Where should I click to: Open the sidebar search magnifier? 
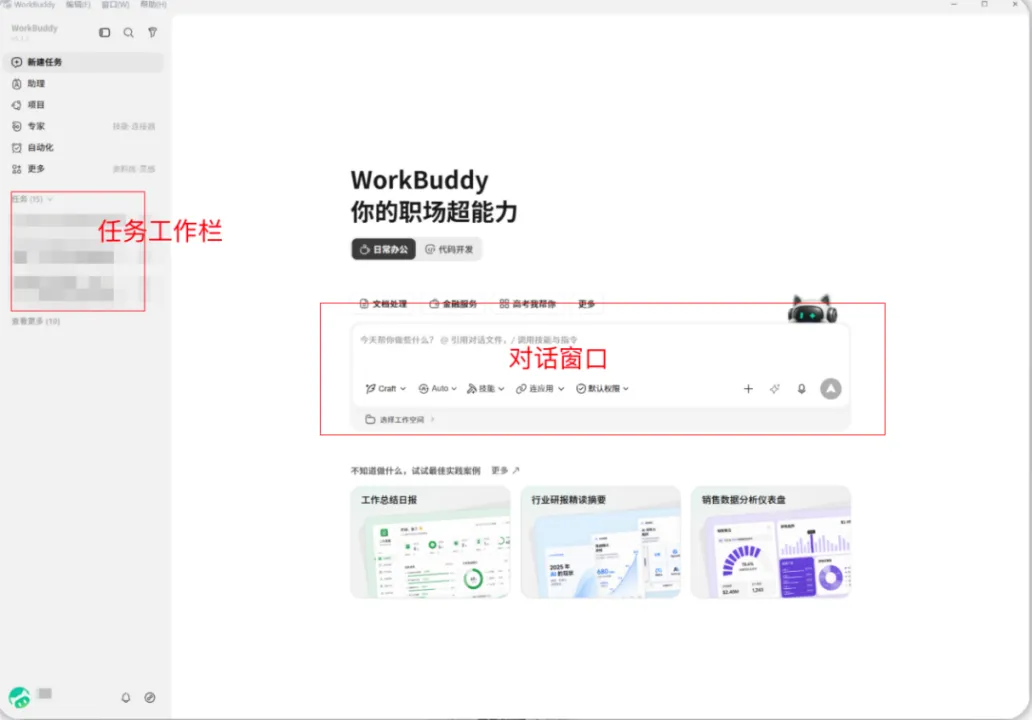pyautogui.click(x=128, y=32)
